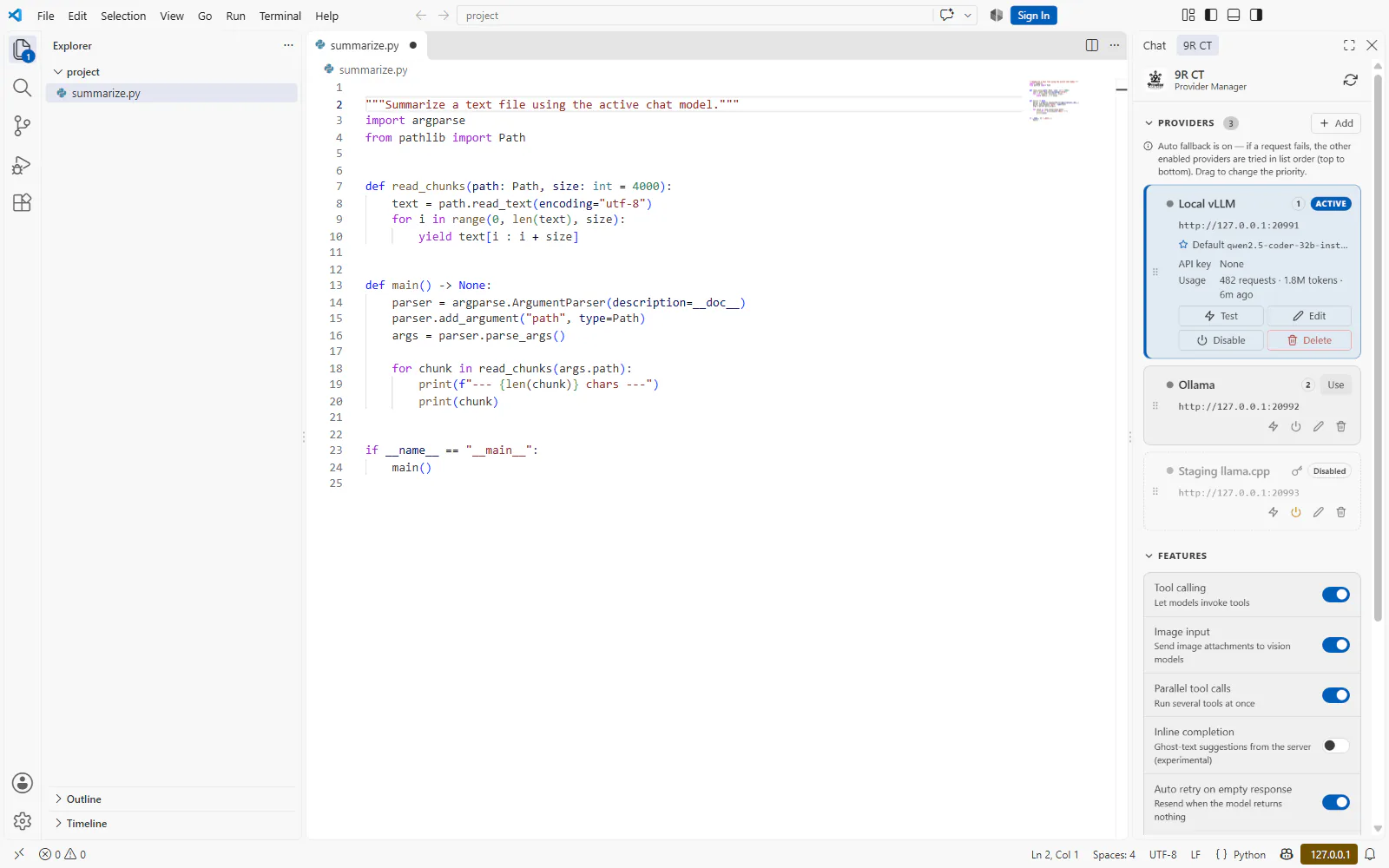
Task: Open the Extensions view icon
Action: click(23, 203)
